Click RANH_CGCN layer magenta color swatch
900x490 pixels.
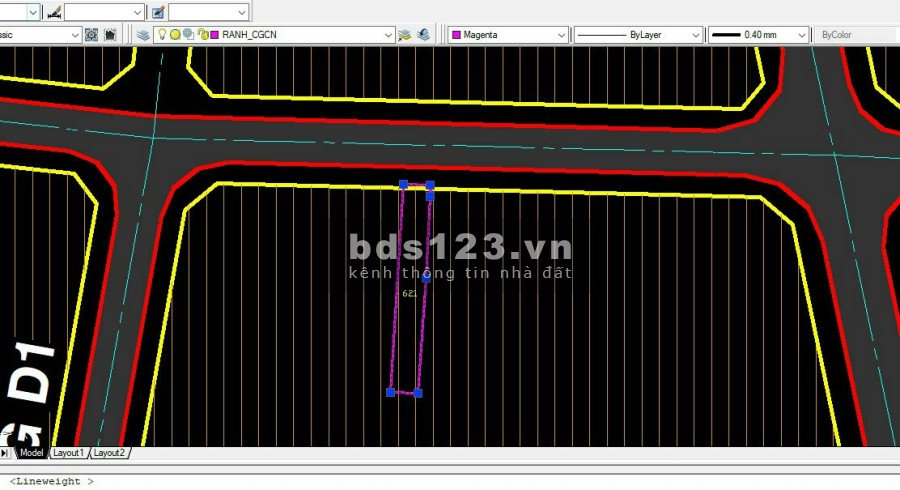click(215, 35)
